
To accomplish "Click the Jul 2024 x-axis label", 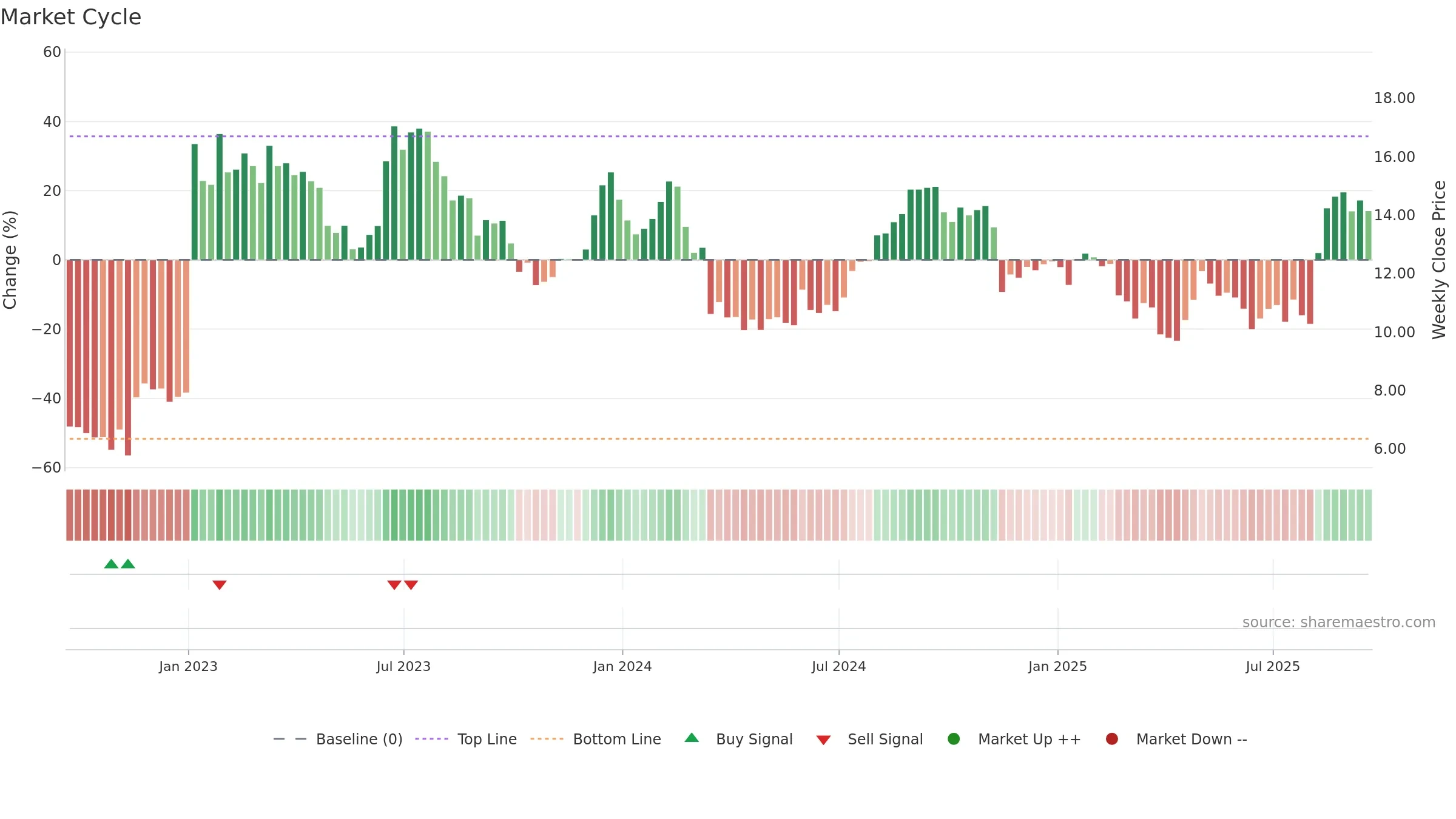I will point(839,666).
